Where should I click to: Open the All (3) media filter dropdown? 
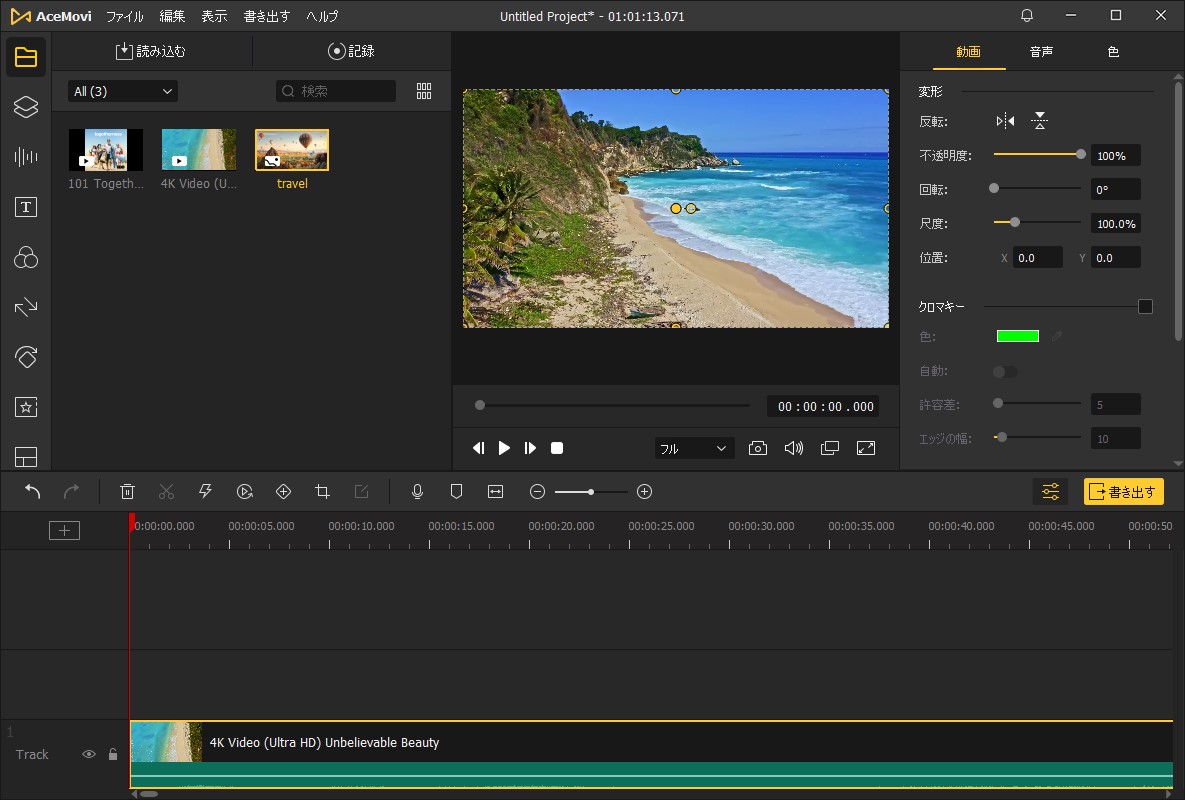[123, 91]
